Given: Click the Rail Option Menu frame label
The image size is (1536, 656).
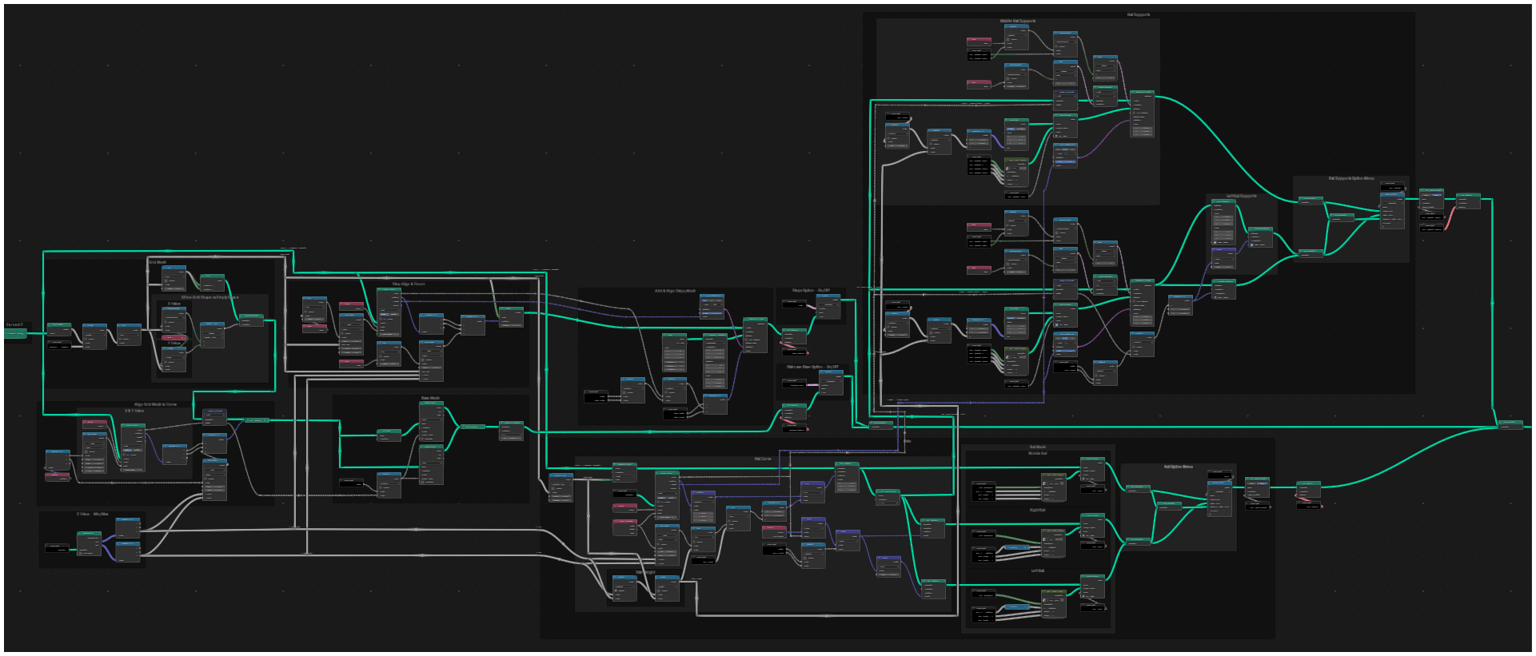Looking at the screenshot, I should pyautogui.click(x=1179, y=466).
